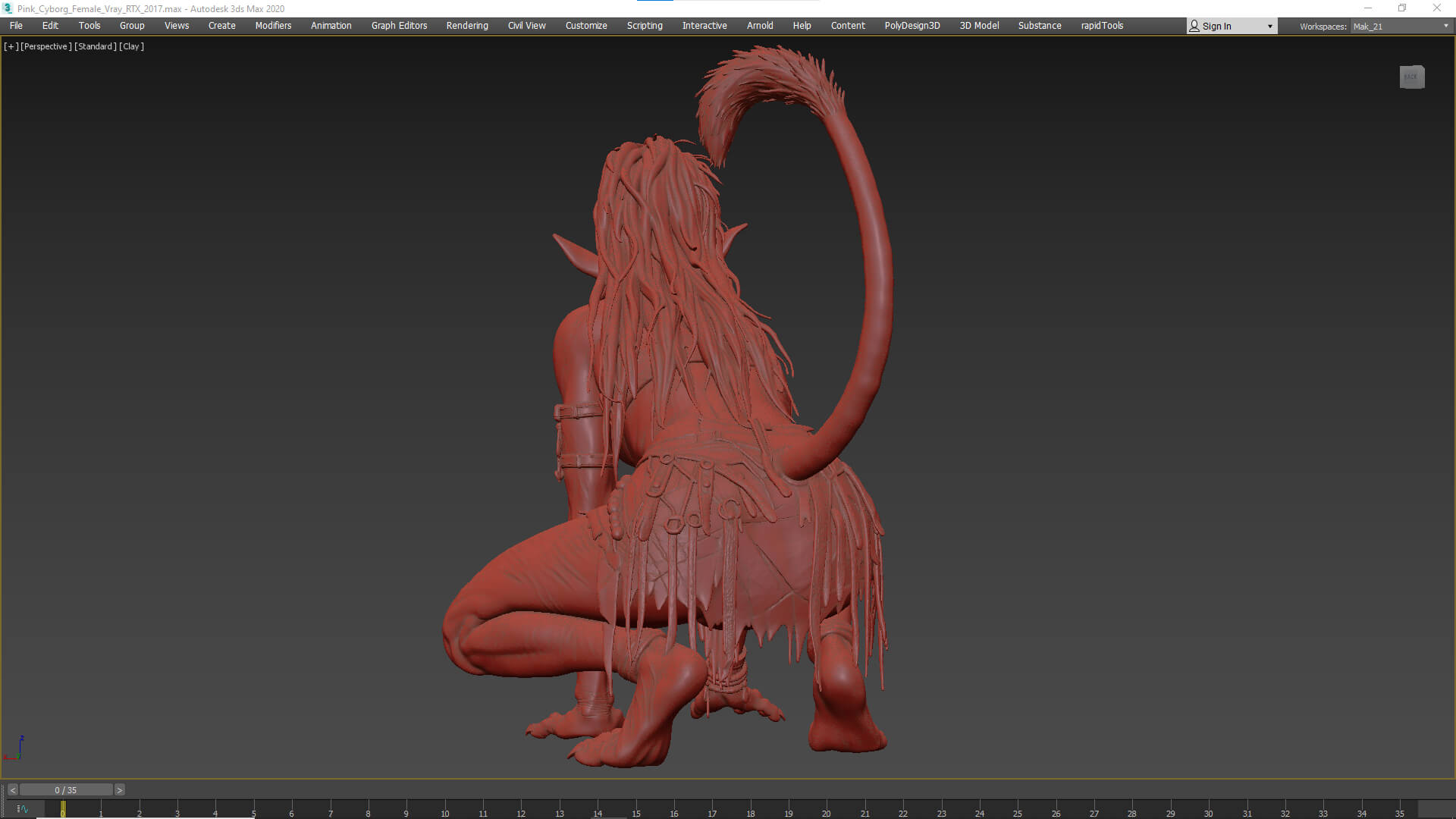Open the Modifiers menu
The image size is (1456, 819).
pos(273,26)
